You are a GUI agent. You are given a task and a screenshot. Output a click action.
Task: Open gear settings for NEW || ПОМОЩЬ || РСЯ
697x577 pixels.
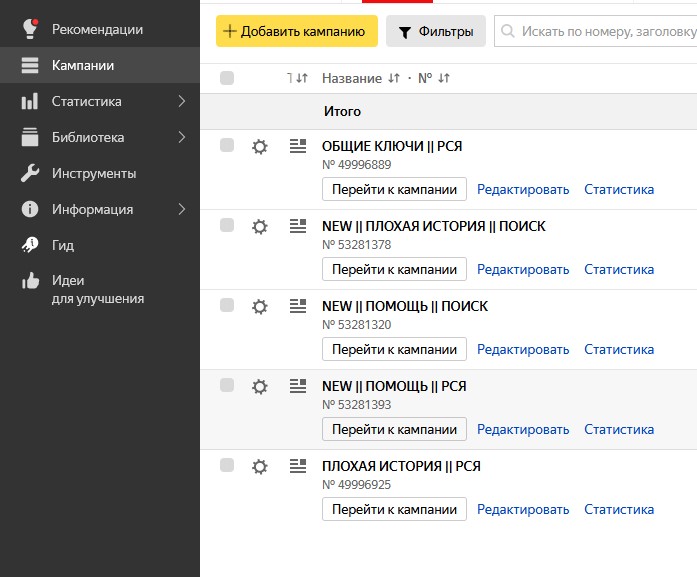pos(260,387)
